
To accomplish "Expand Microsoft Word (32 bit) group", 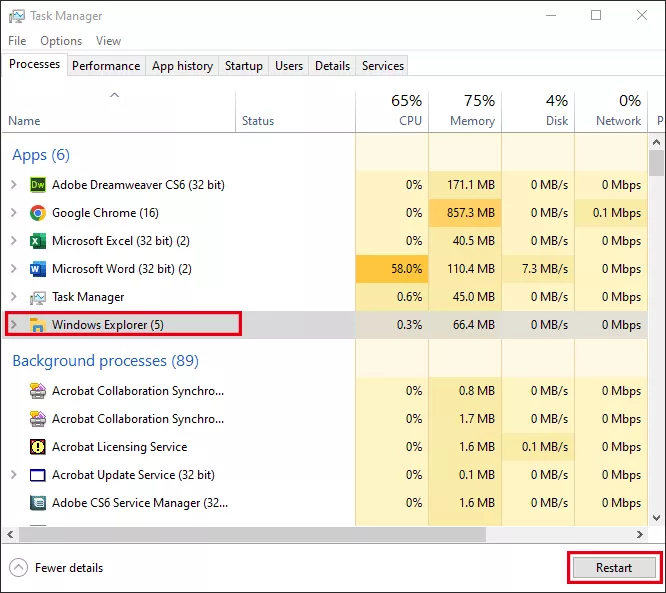I will (14, 269).
